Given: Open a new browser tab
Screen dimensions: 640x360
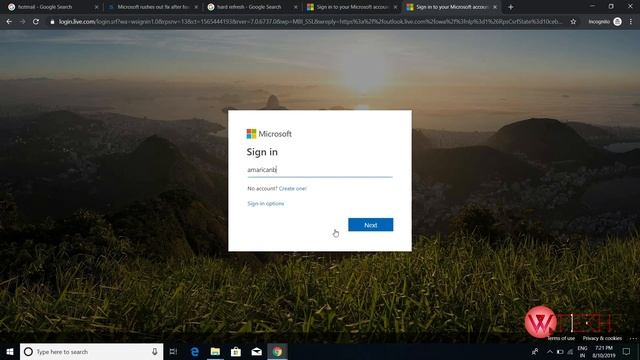Looking at the screenshot, I should (x=511, y=7).
